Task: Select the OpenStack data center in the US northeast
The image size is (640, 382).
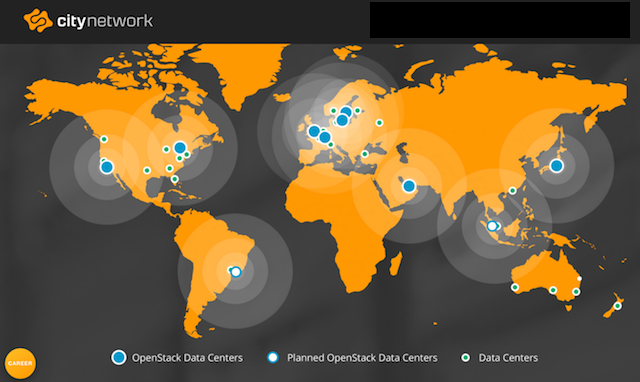Action: click(180, 148)
